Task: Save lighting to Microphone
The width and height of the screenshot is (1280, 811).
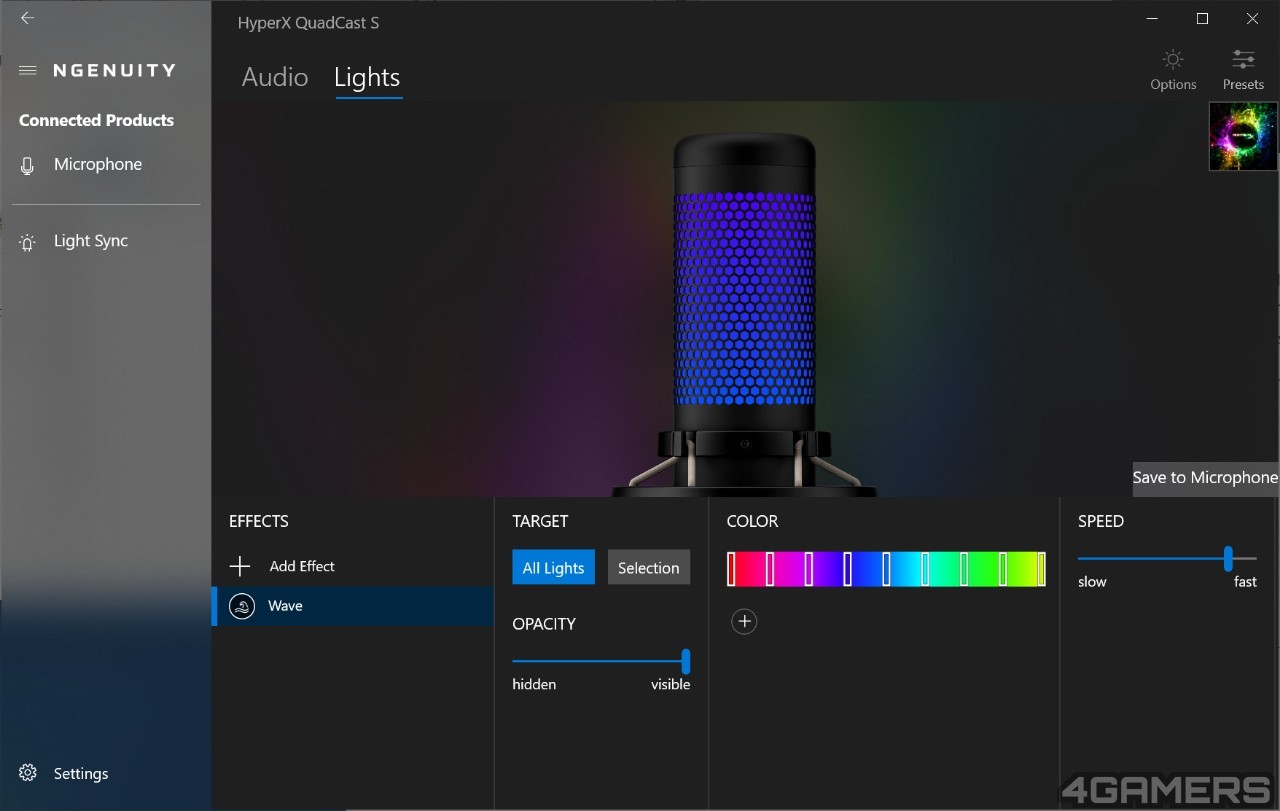Action: [1205, 478]
